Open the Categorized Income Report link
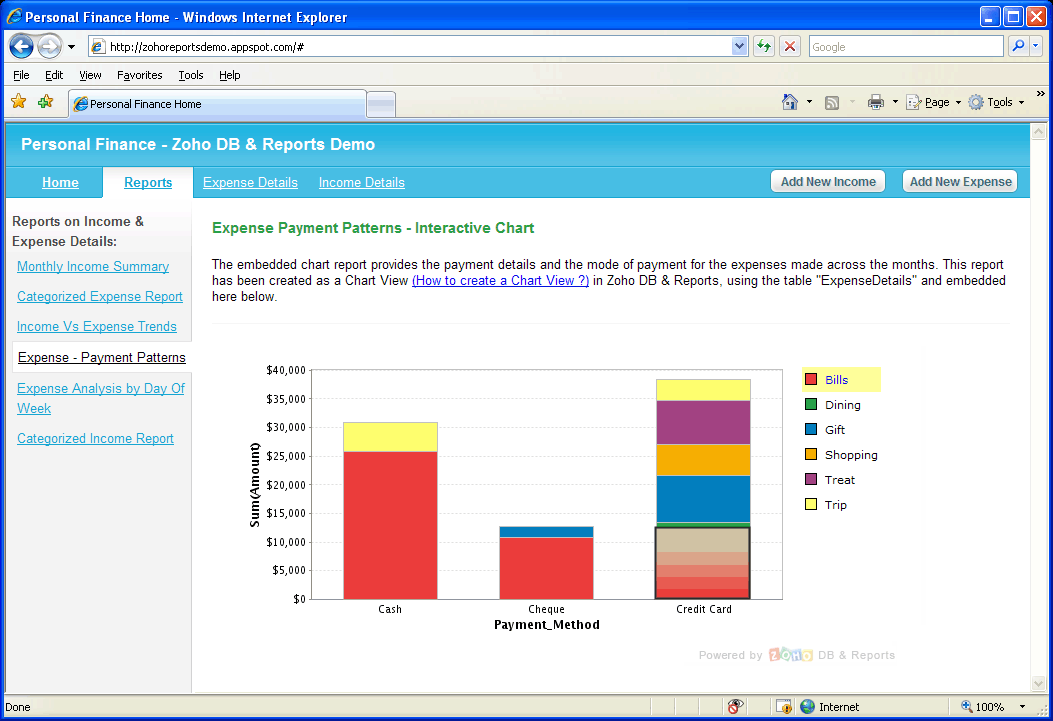 tap(95, 438)
